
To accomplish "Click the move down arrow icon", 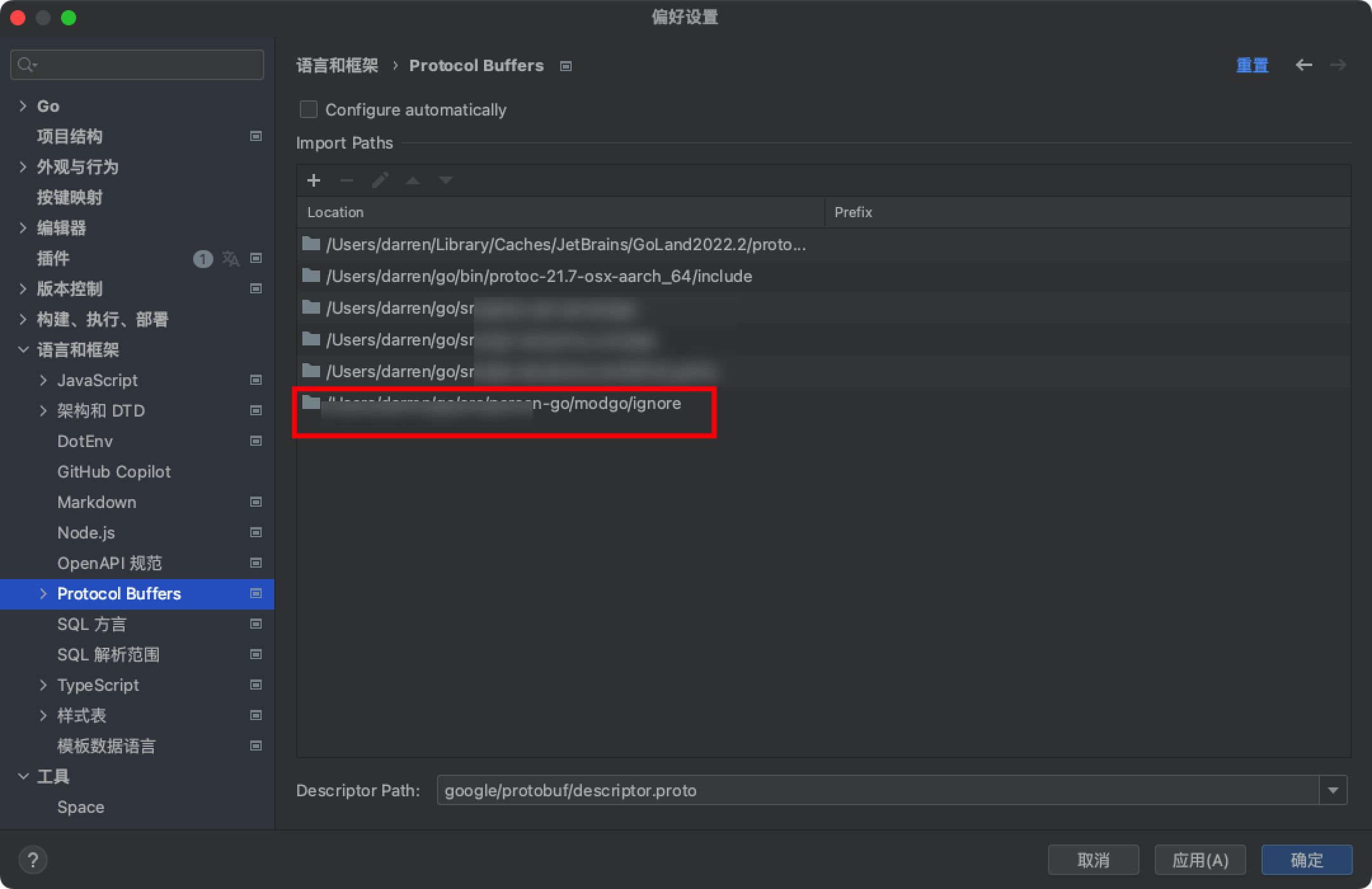I will click(446, 180).
